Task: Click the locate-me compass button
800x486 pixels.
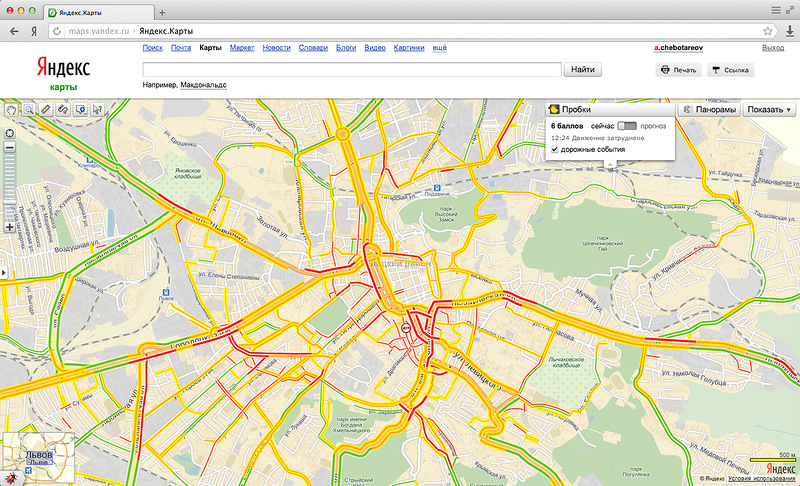Action: click(x=9, y=134)
